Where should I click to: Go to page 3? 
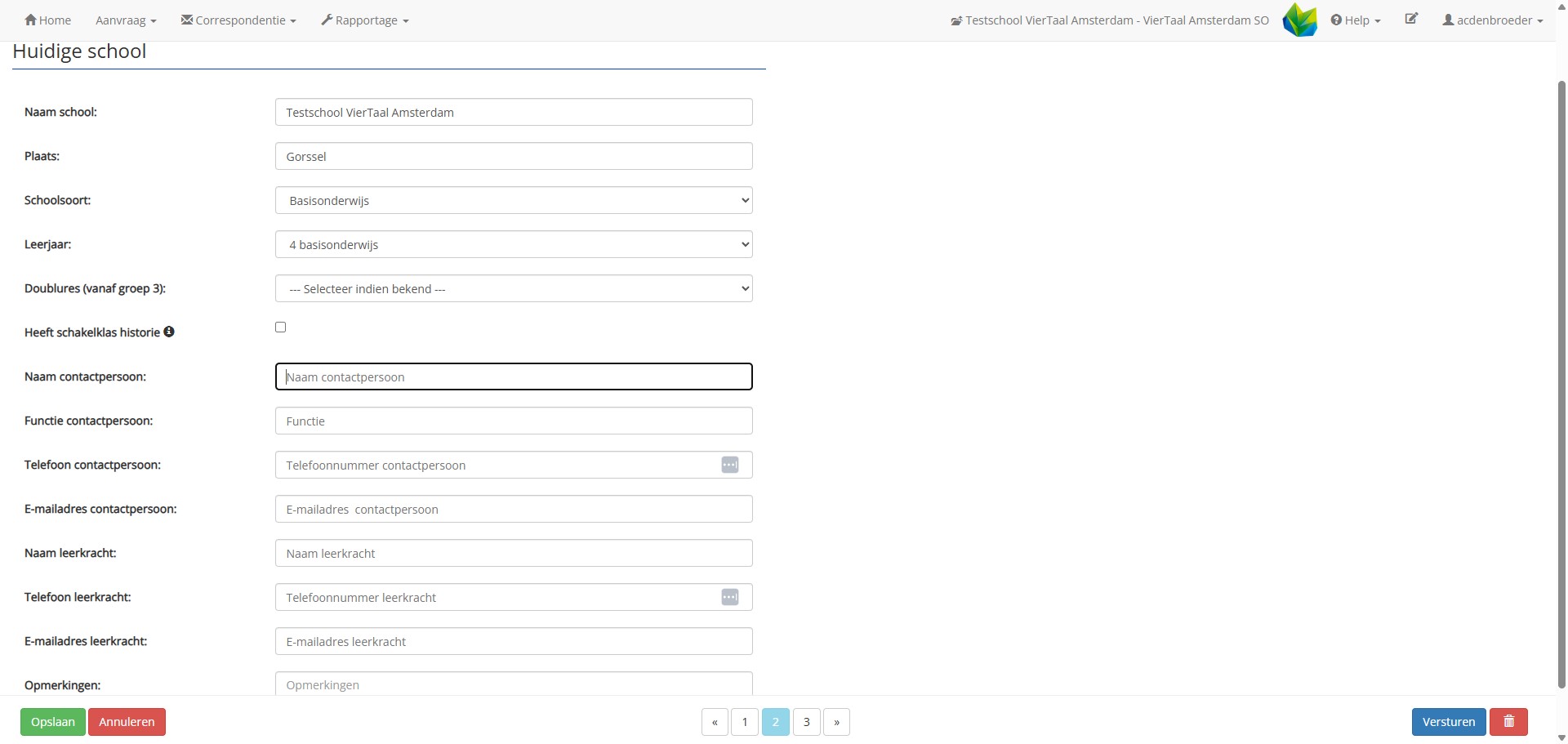pyautogui.click(x=807, y=722)
